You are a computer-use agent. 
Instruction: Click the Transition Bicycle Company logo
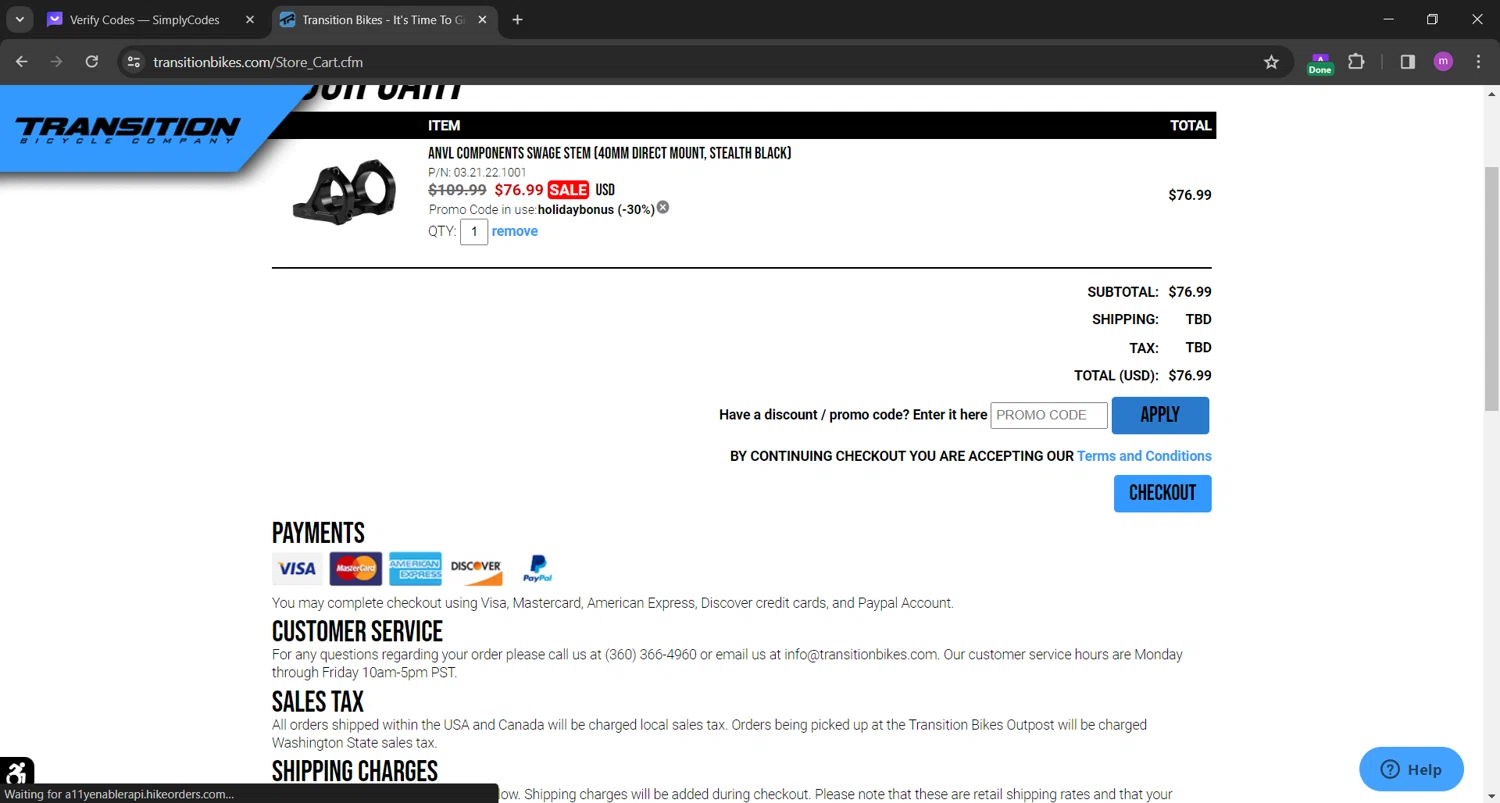pyautogui.click(x=128, y=130)
